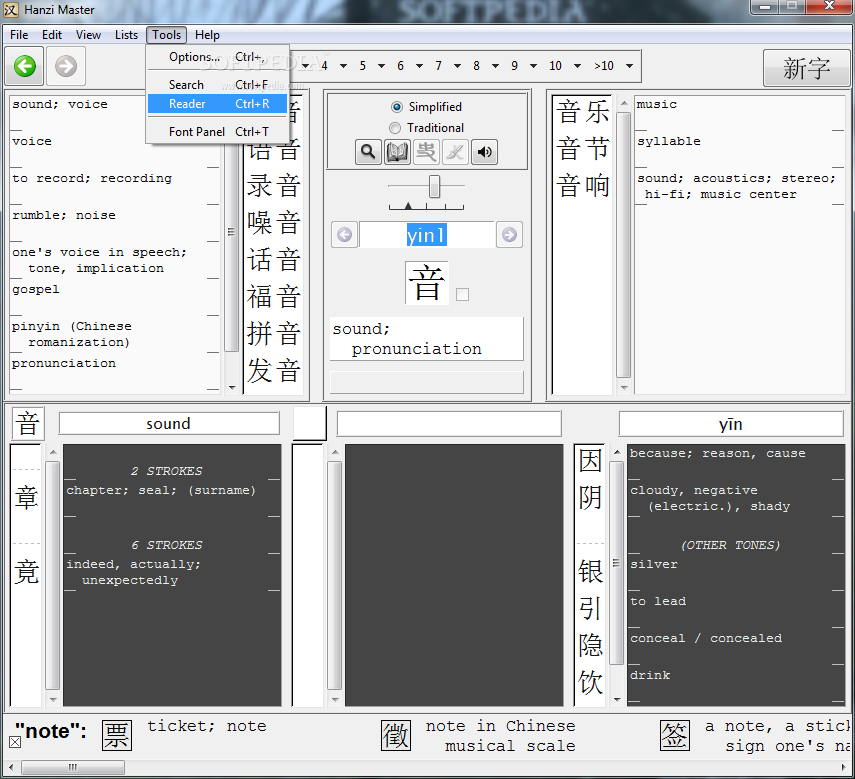The width and height of the screenshot is (855, 779).
Task: Select the word 音响 in the right list
Action: pos(582,186)
